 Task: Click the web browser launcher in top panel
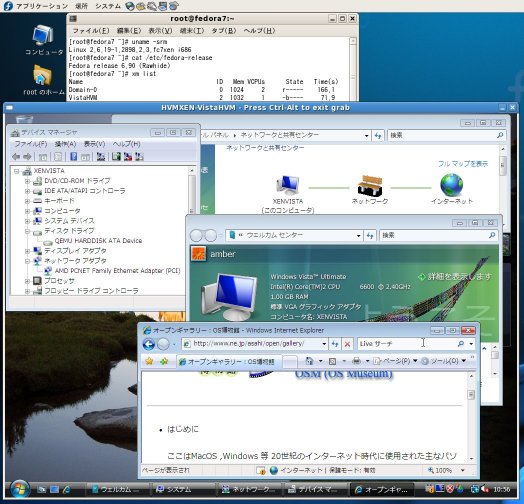tap(130, 6)
